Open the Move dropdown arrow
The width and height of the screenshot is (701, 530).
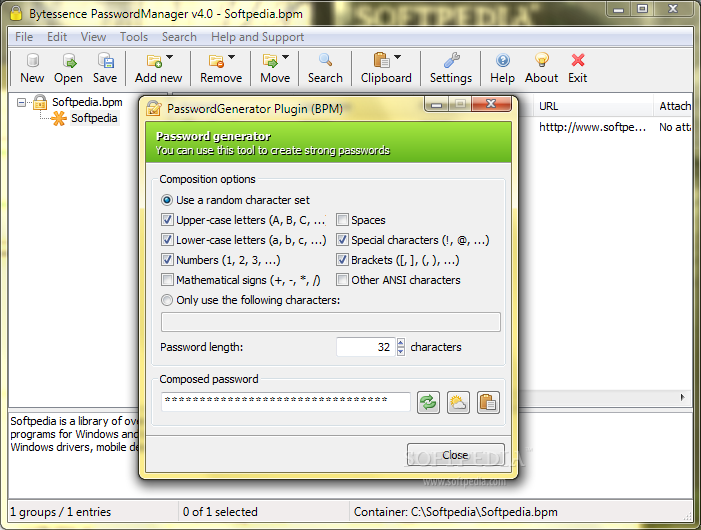pos(286,57)
